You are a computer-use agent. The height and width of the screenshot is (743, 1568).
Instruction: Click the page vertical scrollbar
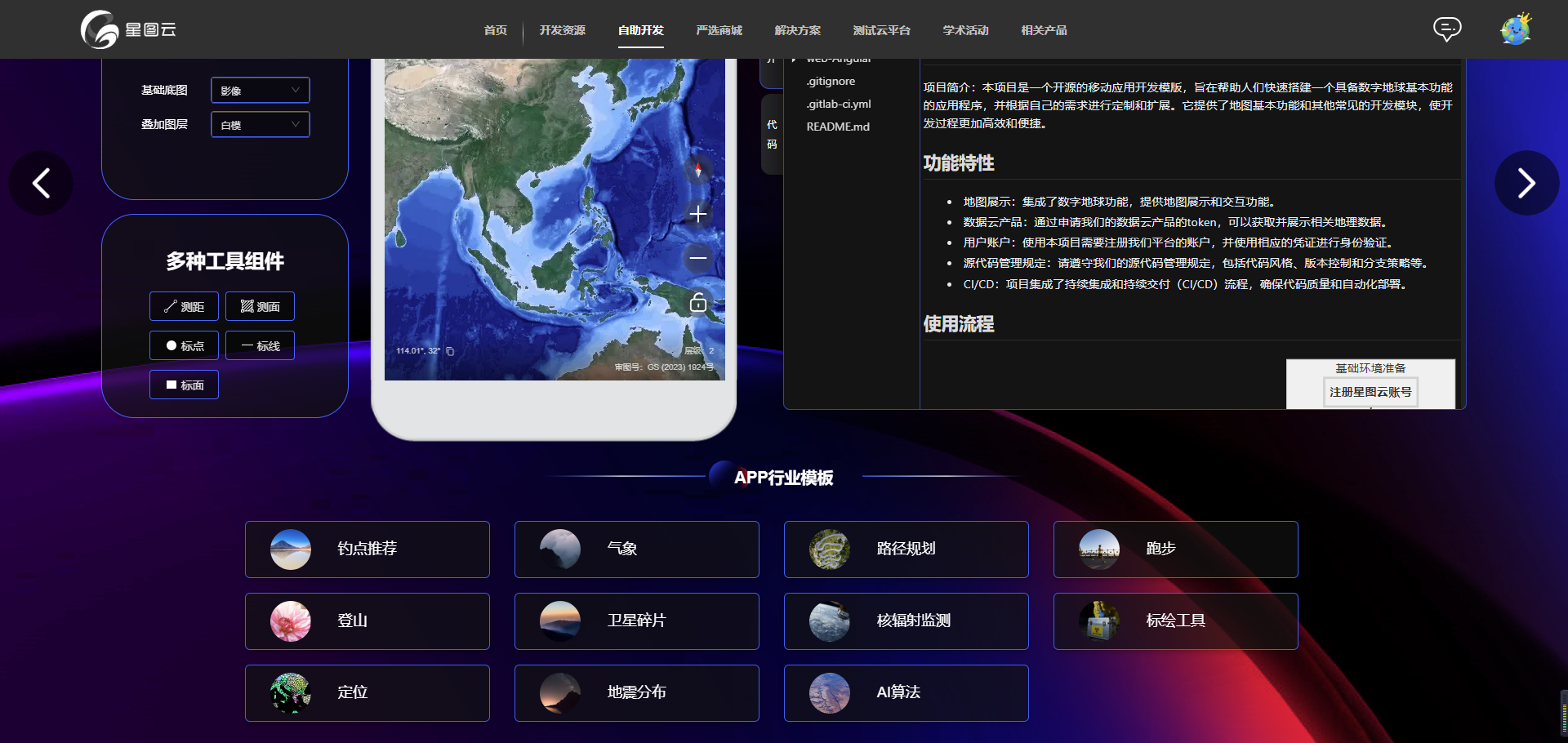pyautogui.click(x=1563, y=712)
